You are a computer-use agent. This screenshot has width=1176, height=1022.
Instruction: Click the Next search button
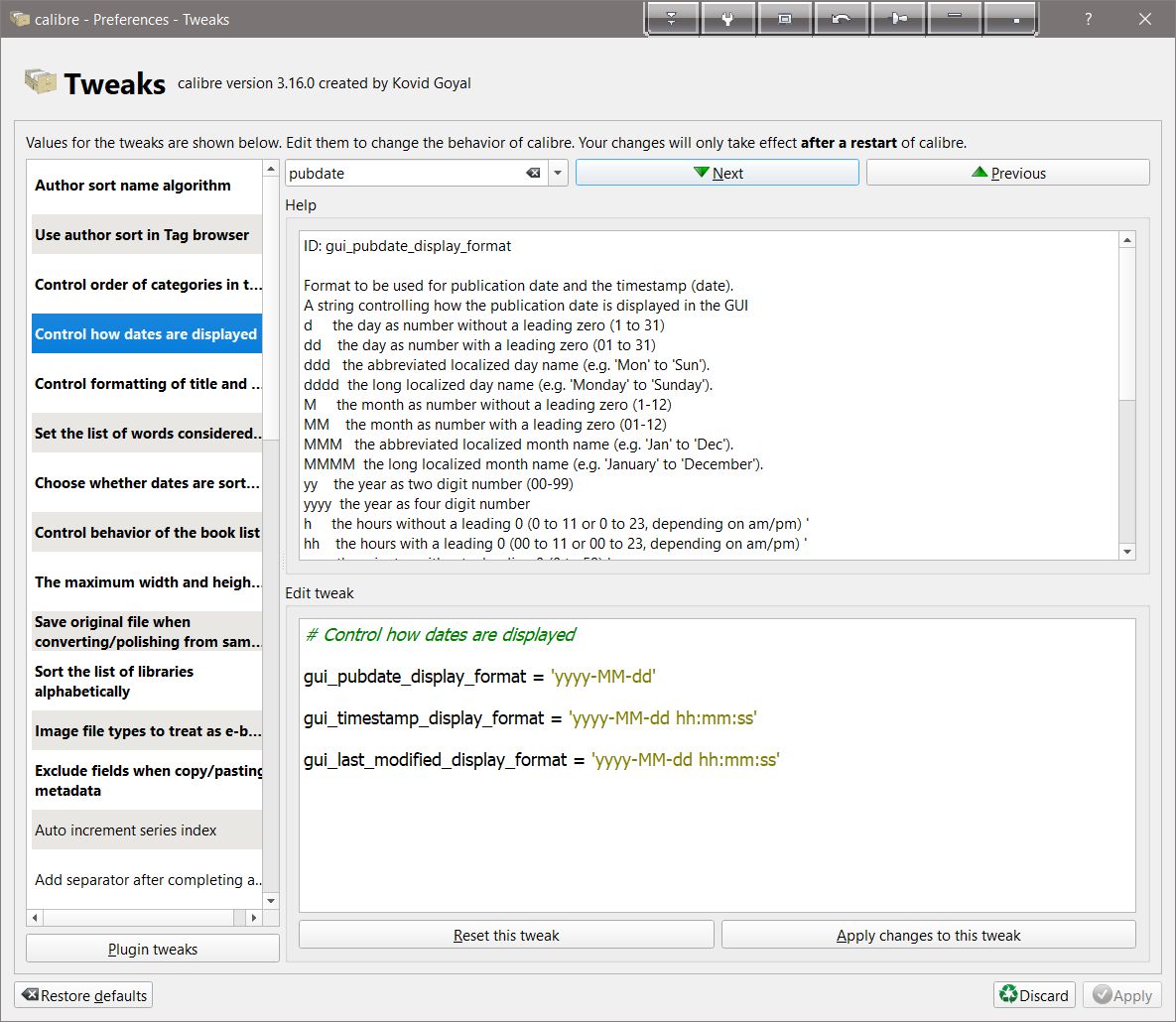point(717,174)
